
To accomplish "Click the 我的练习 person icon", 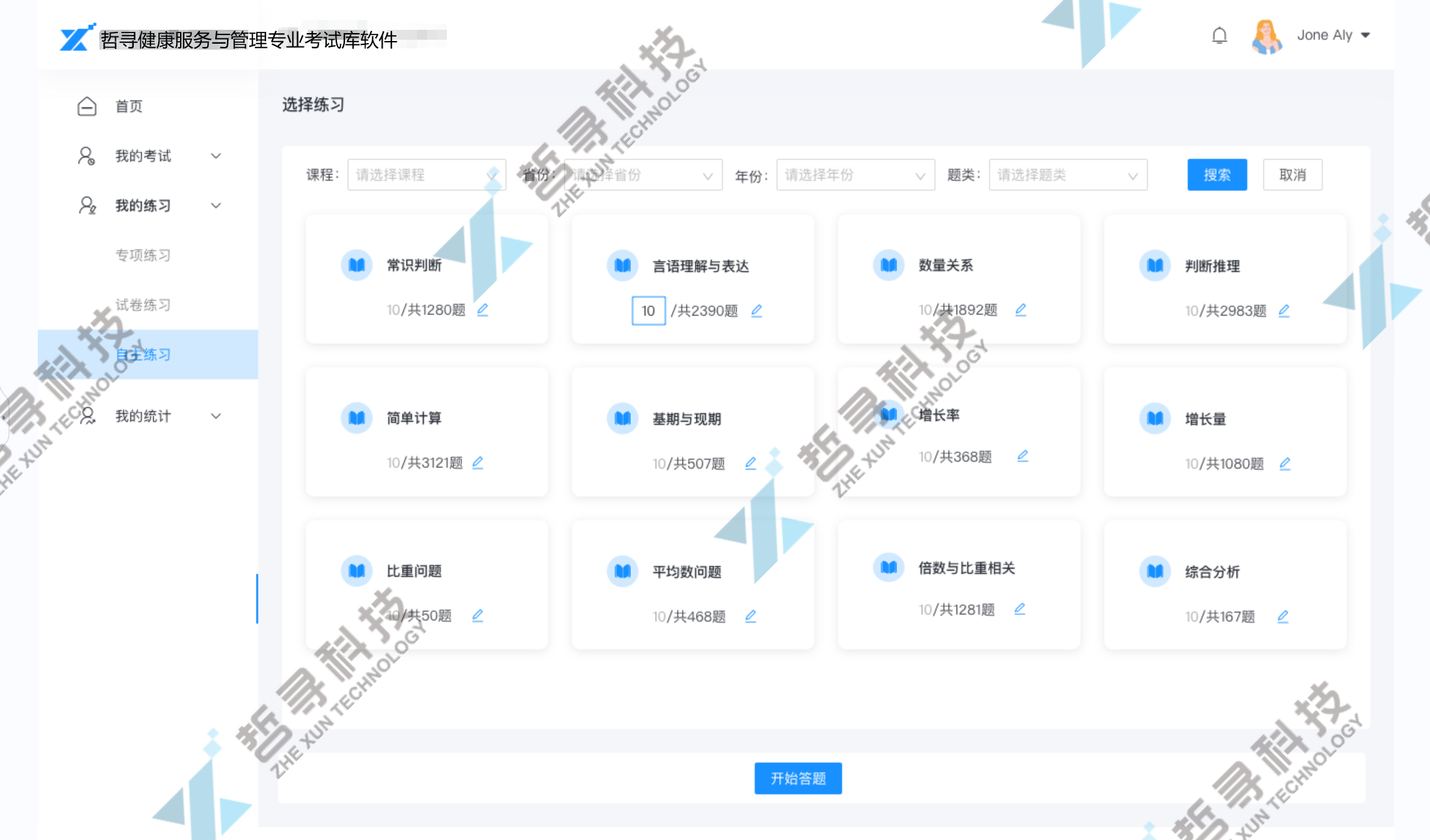I will [87, 205].
